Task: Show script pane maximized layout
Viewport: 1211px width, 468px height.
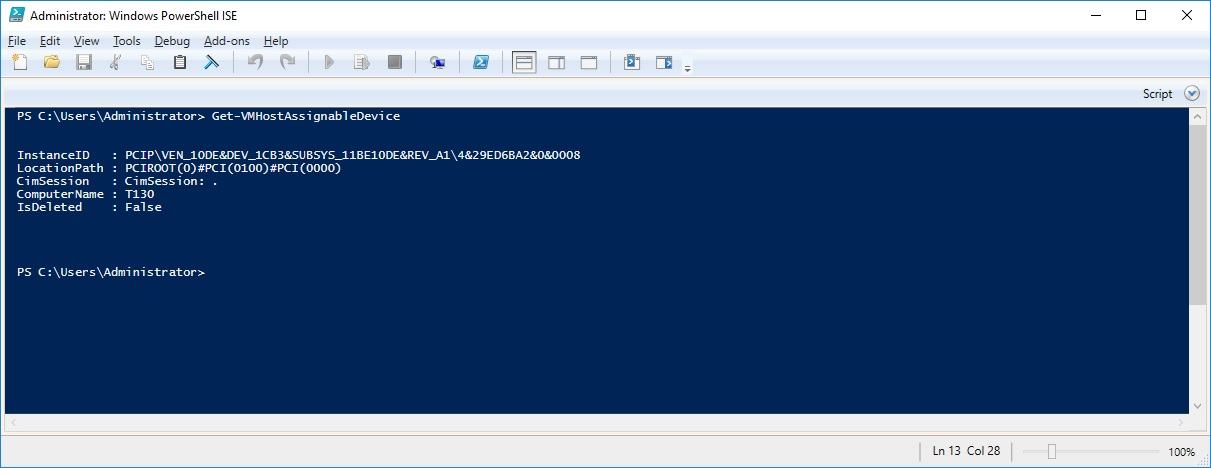Action: pos(589,62)
